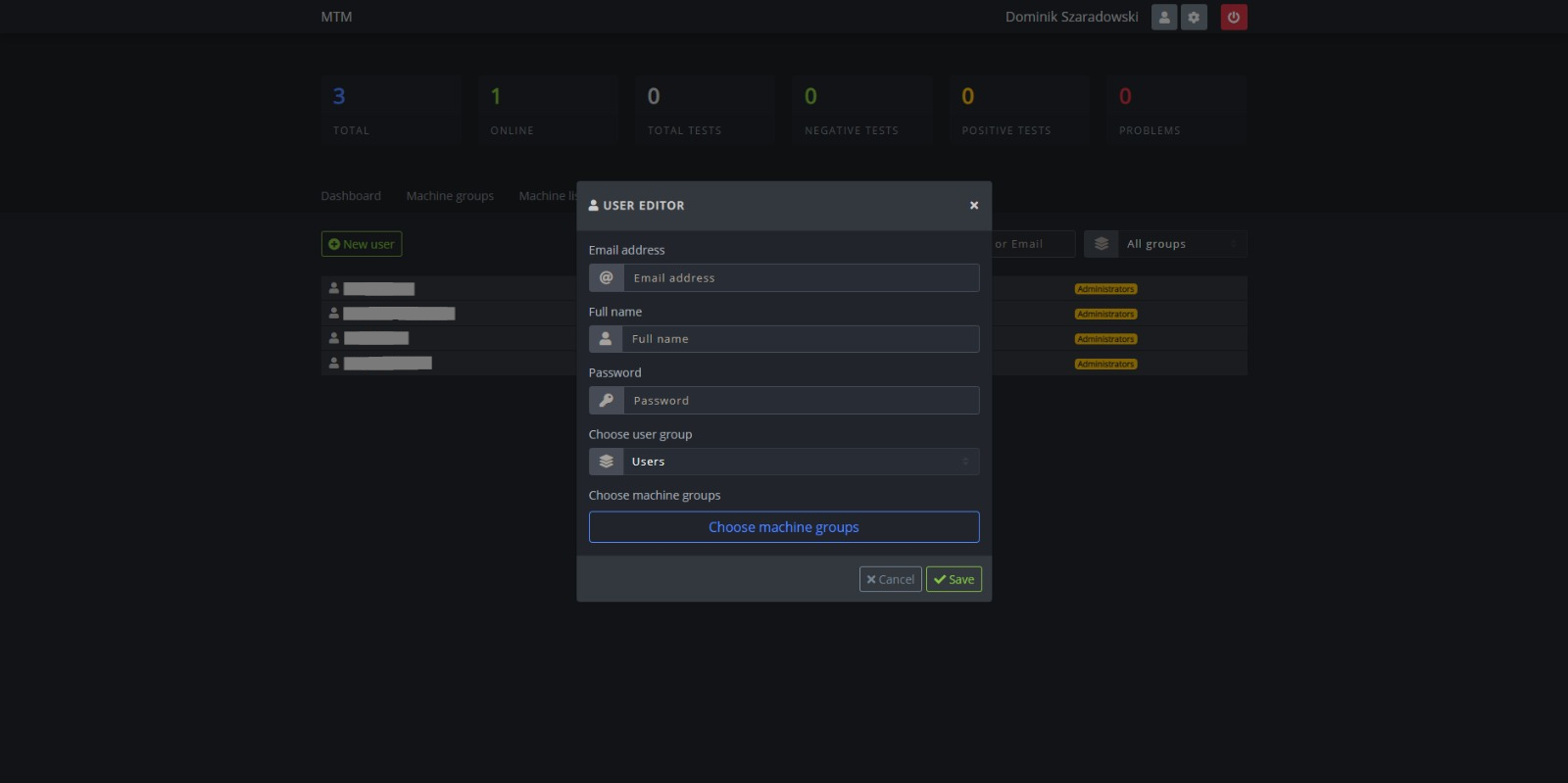Switch to the Dashboard tab
The width and height of the screenshot is (1568, 783).
tap(351, 196)
